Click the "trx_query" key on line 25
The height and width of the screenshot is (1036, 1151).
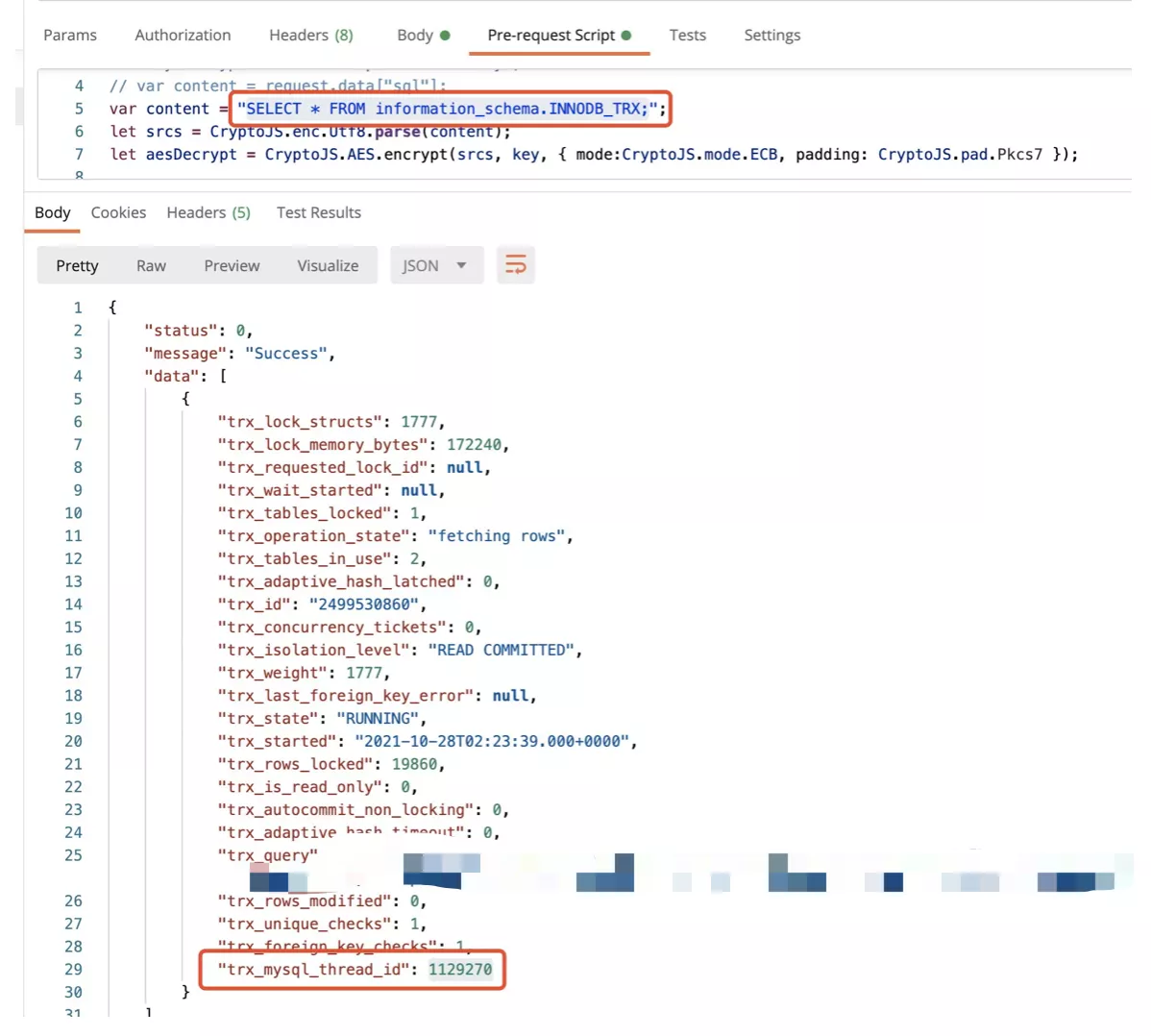[268, 855]
